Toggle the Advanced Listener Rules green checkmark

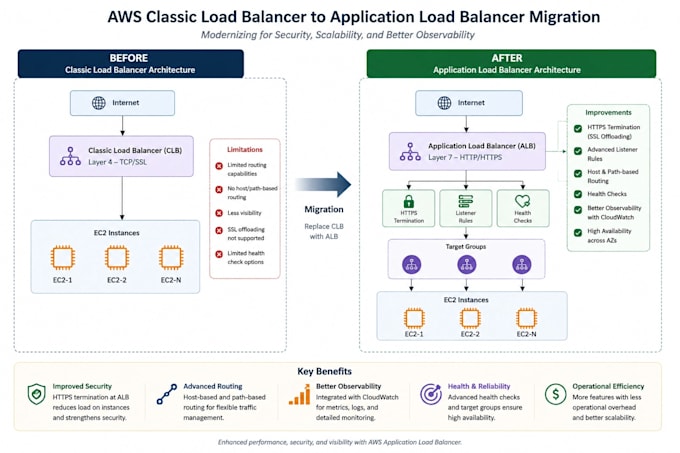click(578, 151)
